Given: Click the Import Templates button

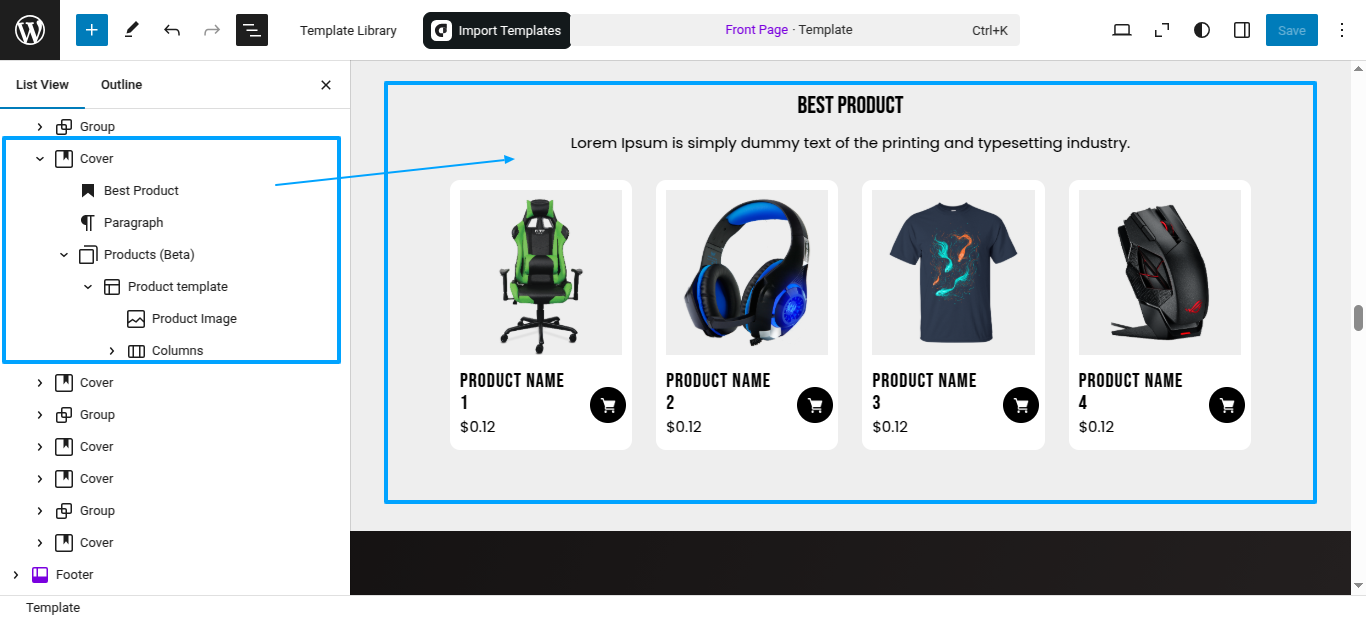Looking at the screenshot, I should tap(497, 30).
